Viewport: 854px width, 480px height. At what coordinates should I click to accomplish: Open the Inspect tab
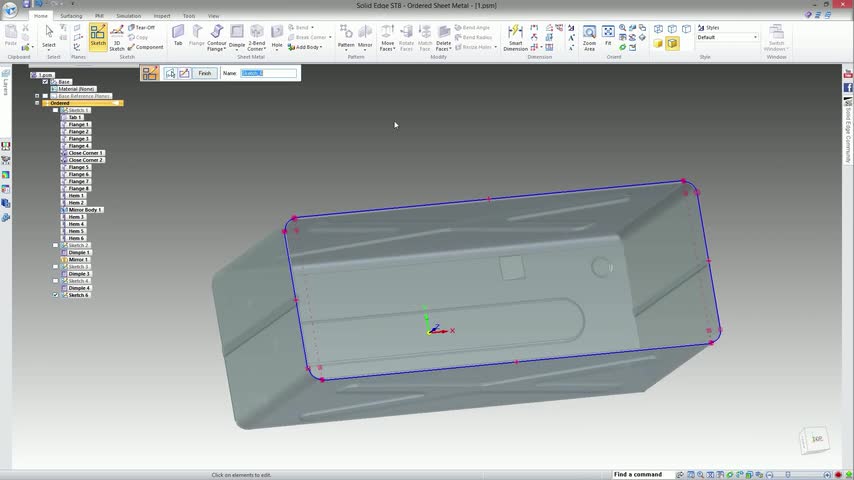tap(162, 16)
